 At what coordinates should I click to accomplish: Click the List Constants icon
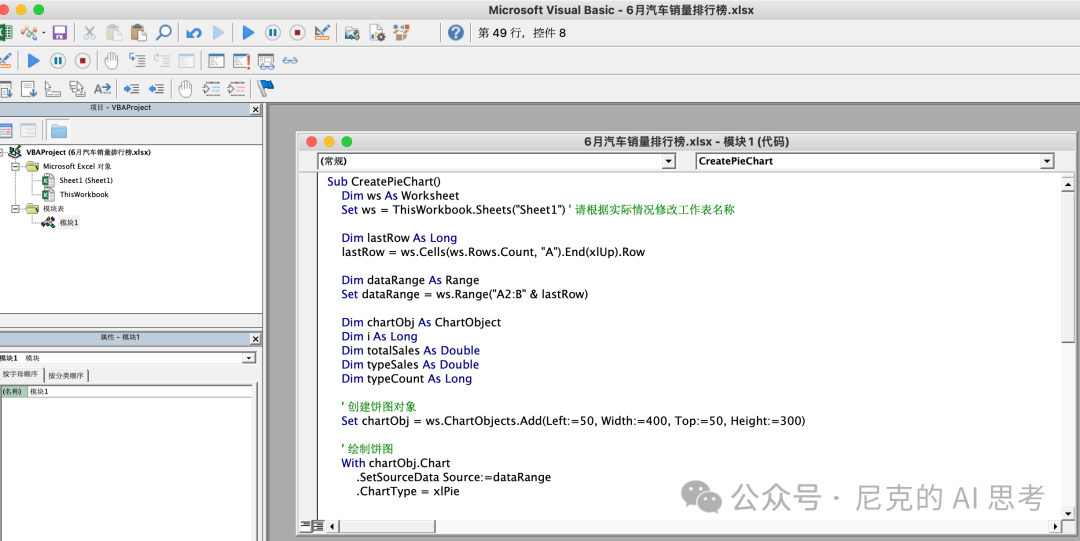[28, 88]
